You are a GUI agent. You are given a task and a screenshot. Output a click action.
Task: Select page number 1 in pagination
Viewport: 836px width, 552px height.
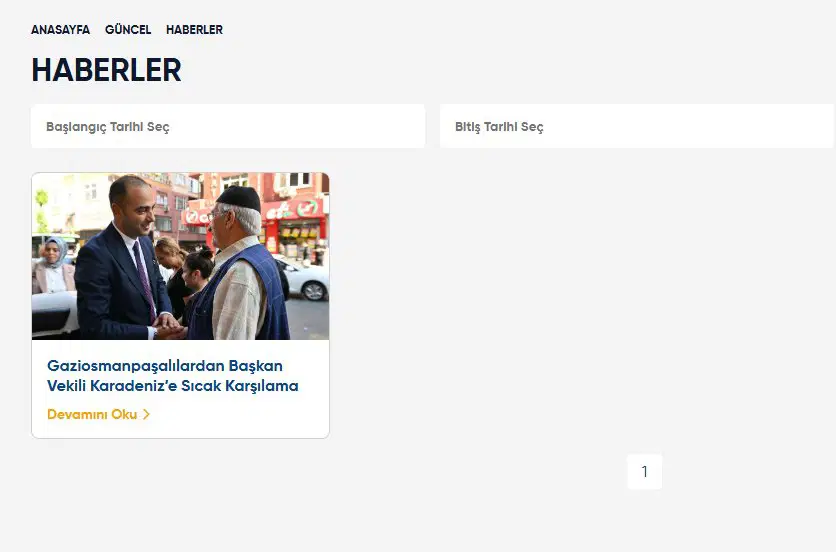click(645, 471)
